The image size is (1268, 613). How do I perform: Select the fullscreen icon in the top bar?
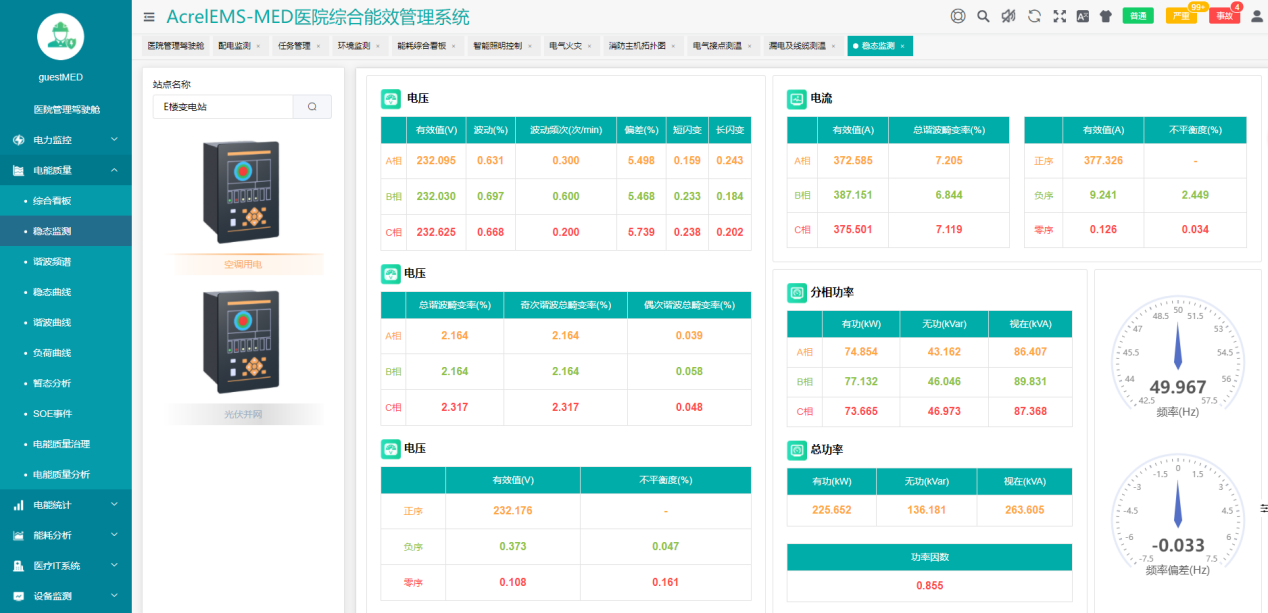click(x=1059, y=17)
